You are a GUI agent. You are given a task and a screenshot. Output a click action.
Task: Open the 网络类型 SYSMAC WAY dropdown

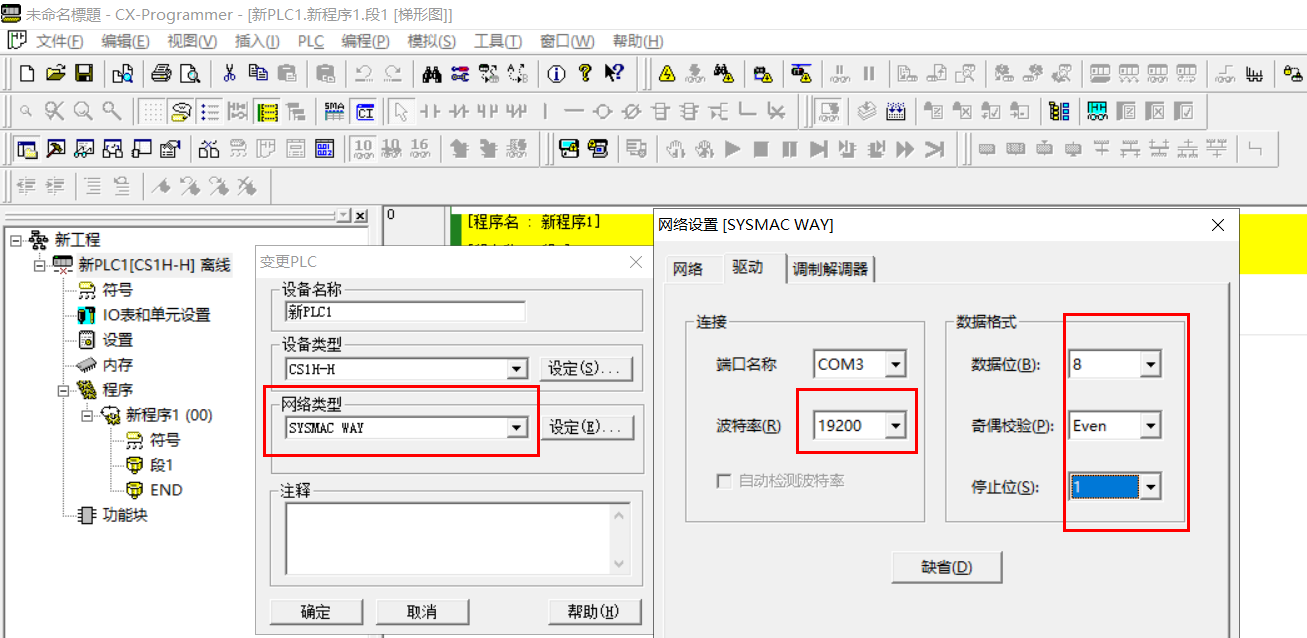coord(516,428)
